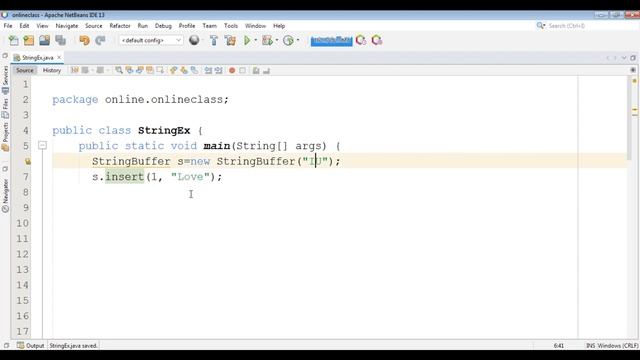This screenshot has width=640, height=360.
Task: Open the Debug menu
Action: tap(163, 26)
